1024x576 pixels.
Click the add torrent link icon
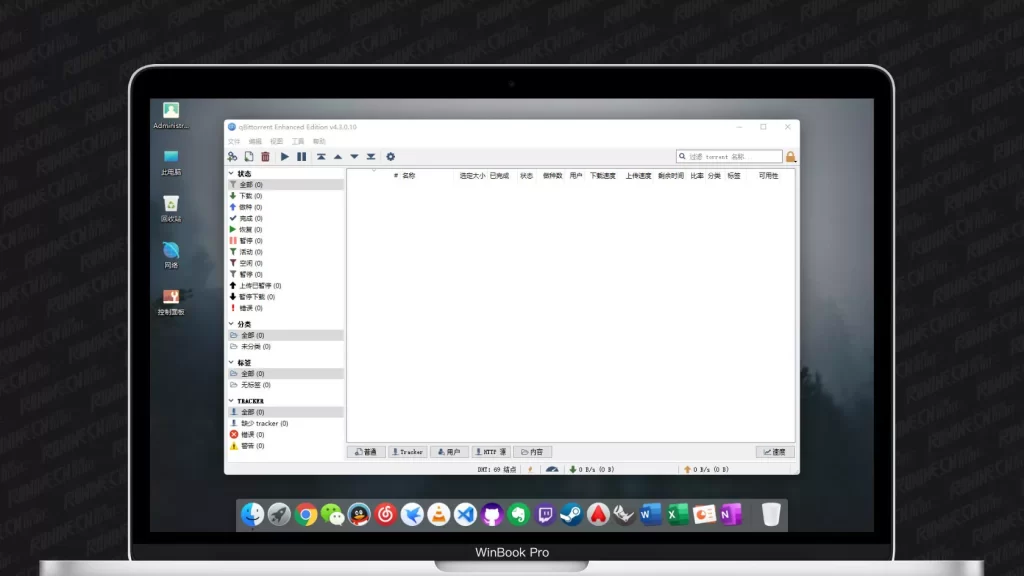tap(233, 157)
